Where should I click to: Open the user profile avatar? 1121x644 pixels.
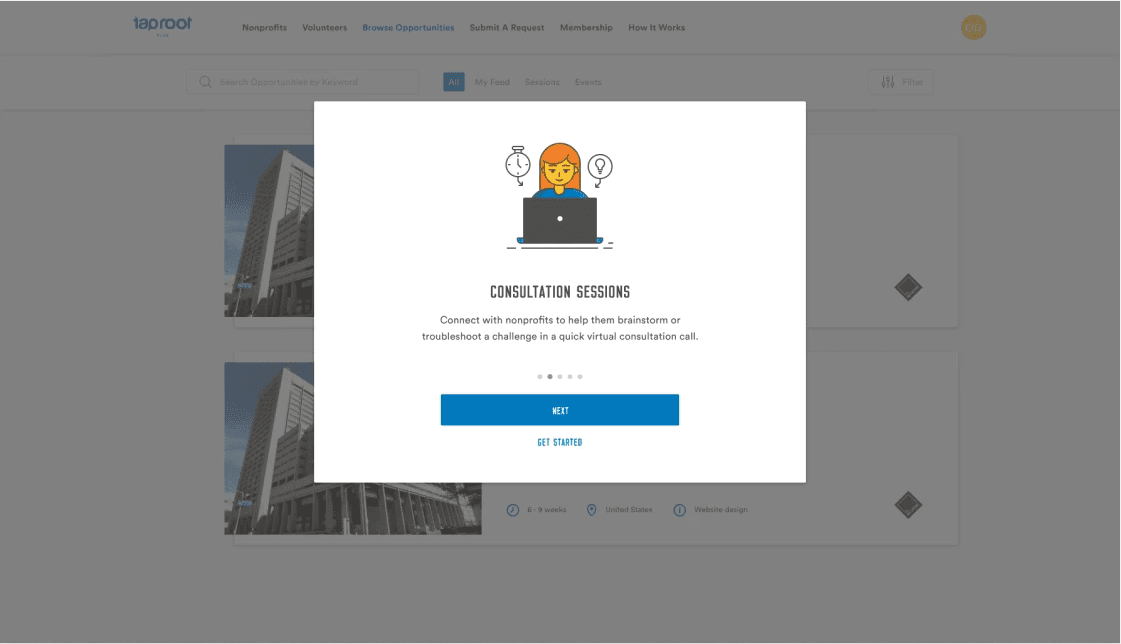[x=973, y=28]
